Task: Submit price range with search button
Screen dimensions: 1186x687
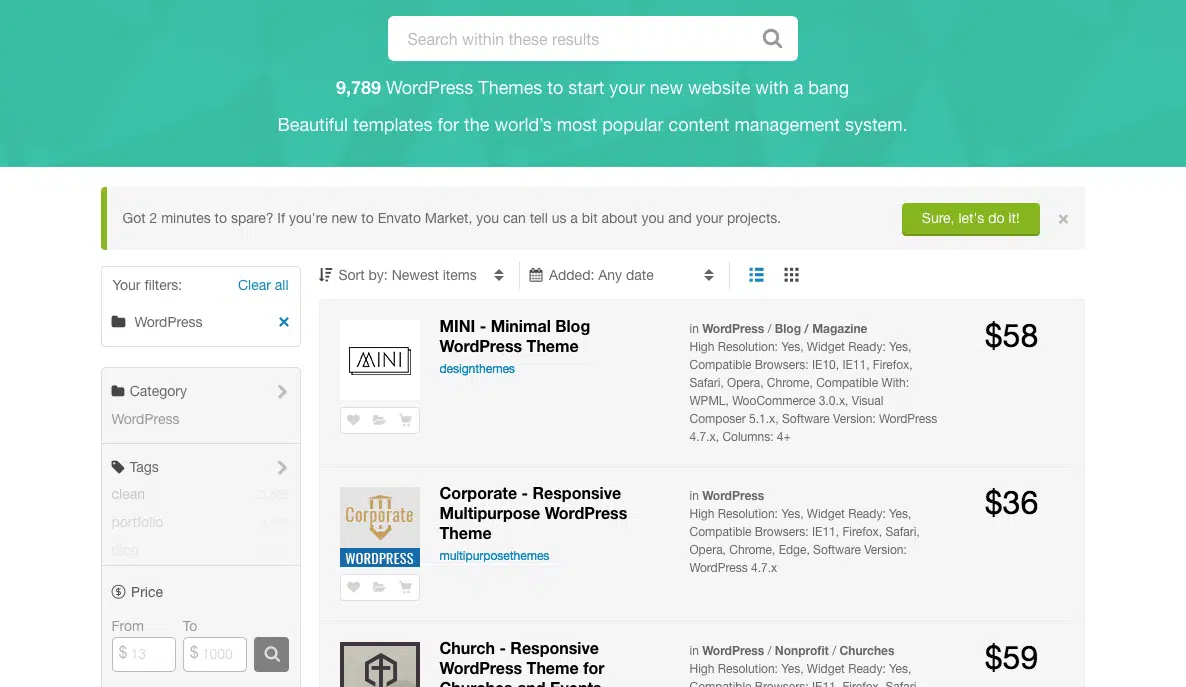Action: tap(271, 654)
